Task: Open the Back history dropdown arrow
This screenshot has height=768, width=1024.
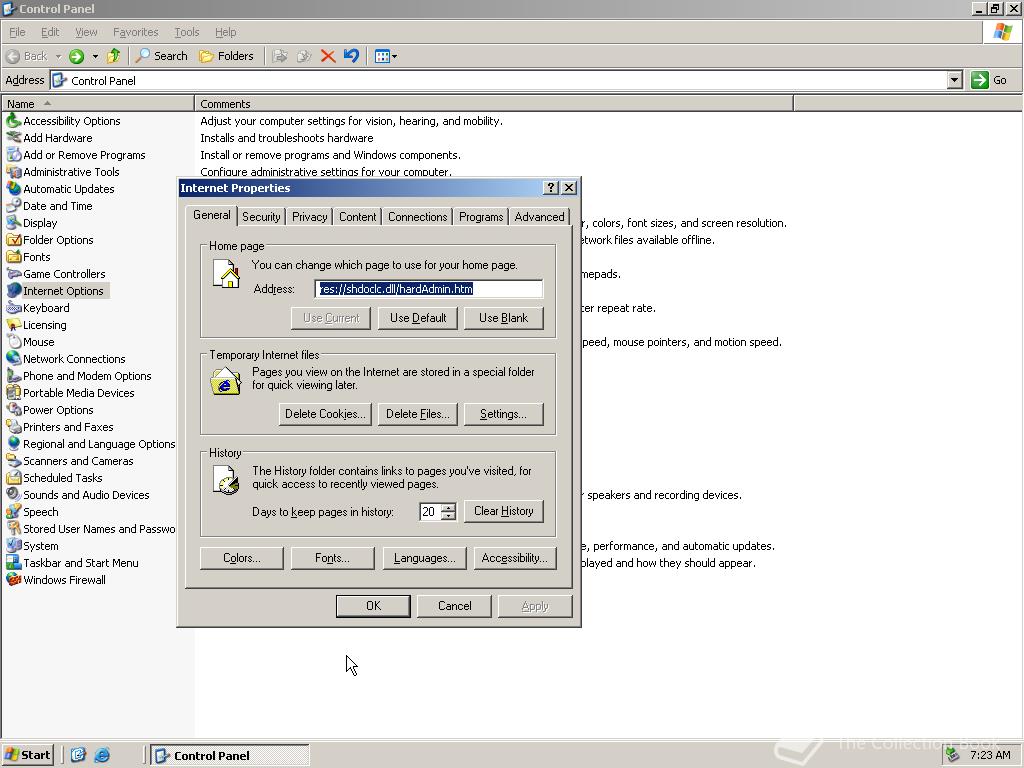Action: click(x=58, y=56)
